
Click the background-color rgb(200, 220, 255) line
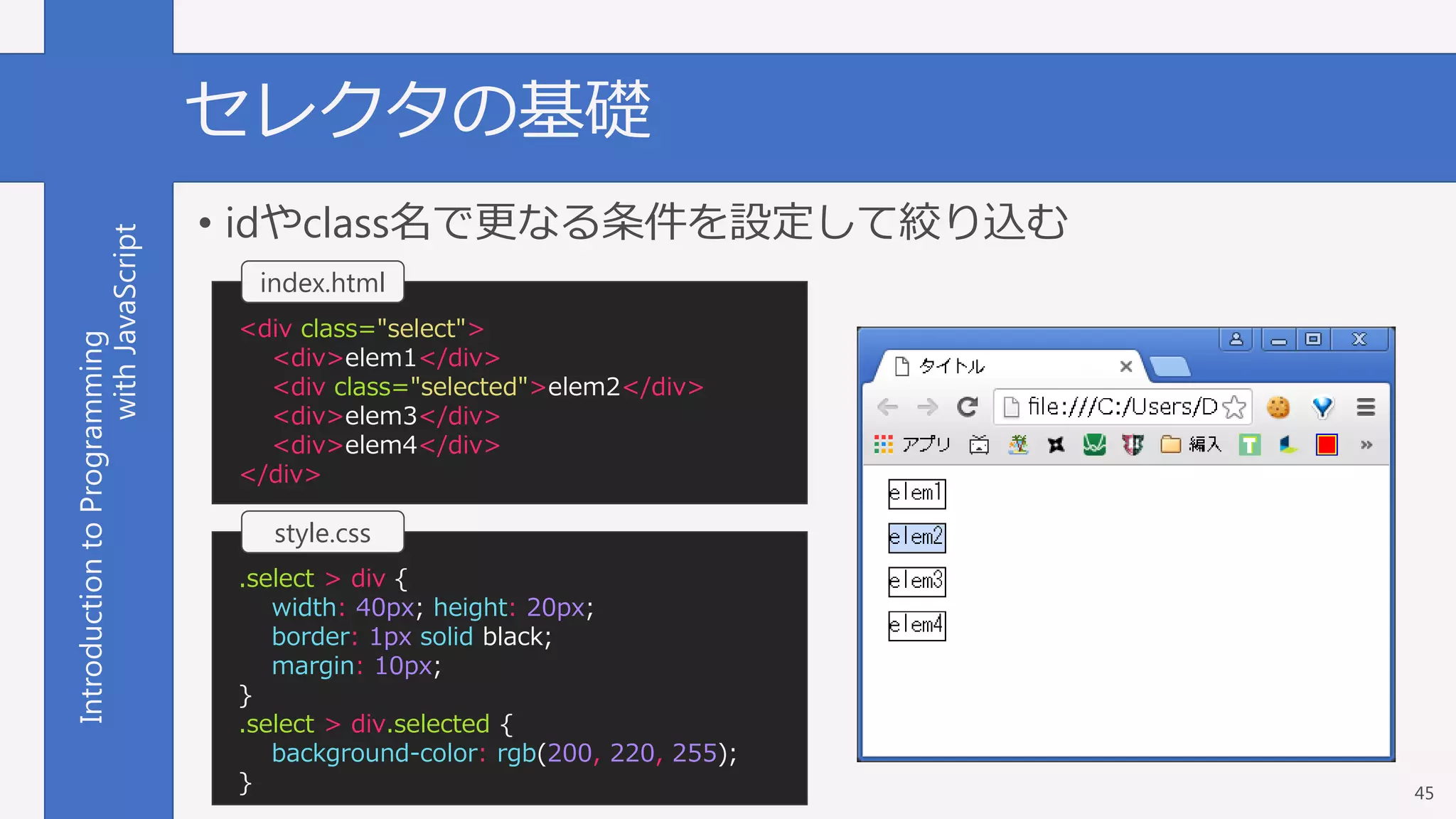tap(504, 753)
